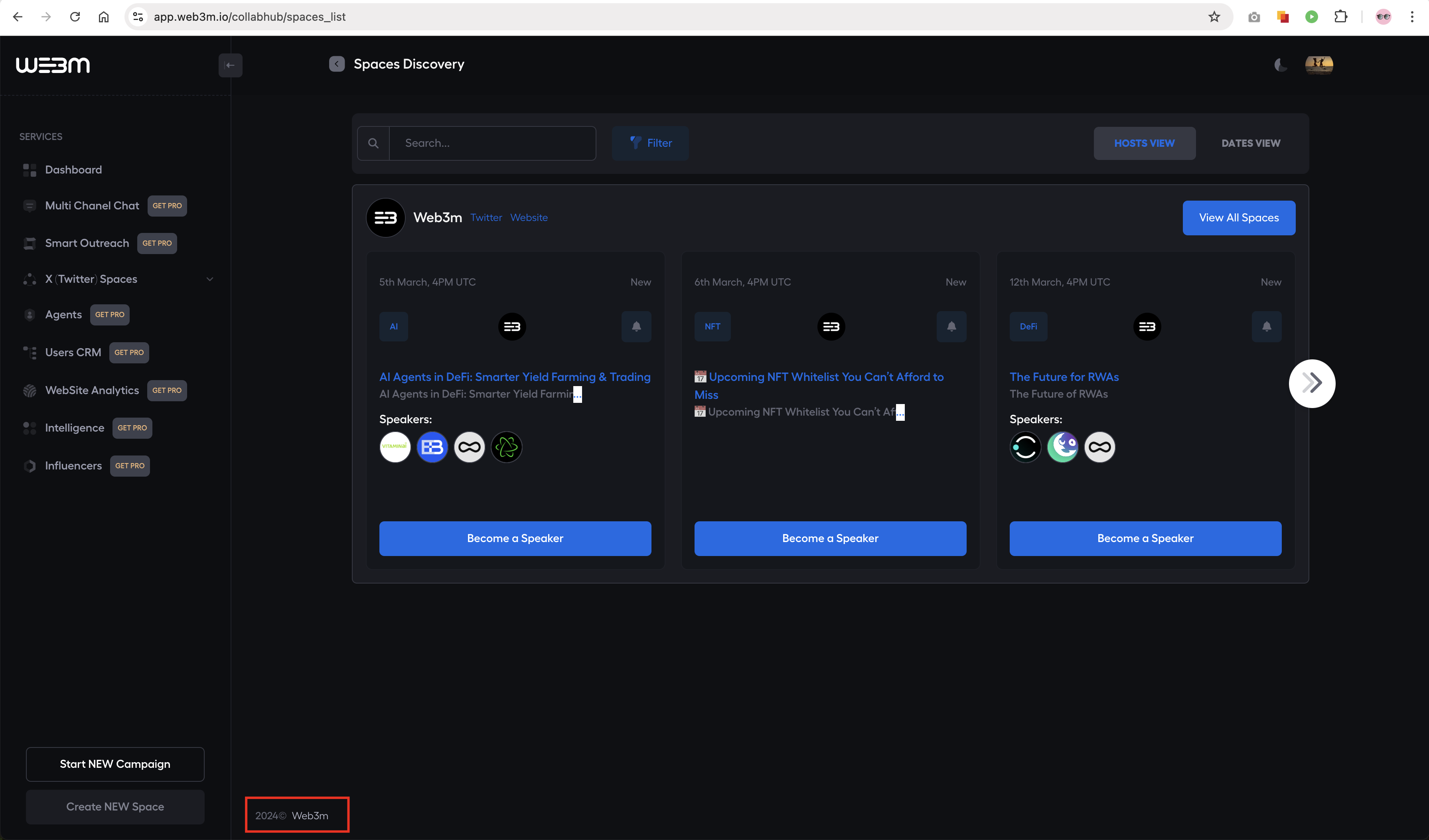
Task: Open Dashboard from the sidebar
Action: [73, 170]
